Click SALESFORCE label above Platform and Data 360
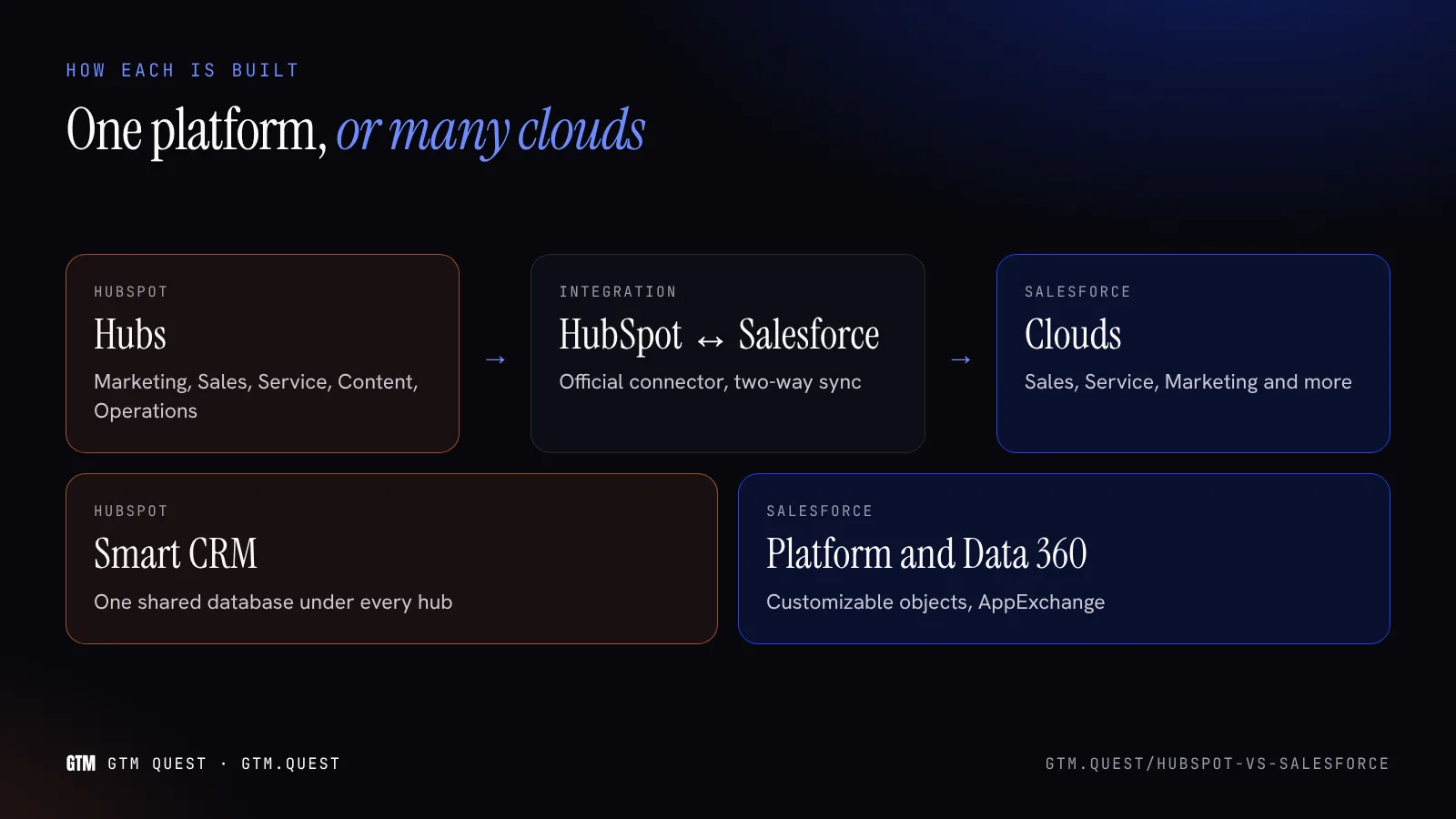The image size is (1456, 819). tap(819, 511)
